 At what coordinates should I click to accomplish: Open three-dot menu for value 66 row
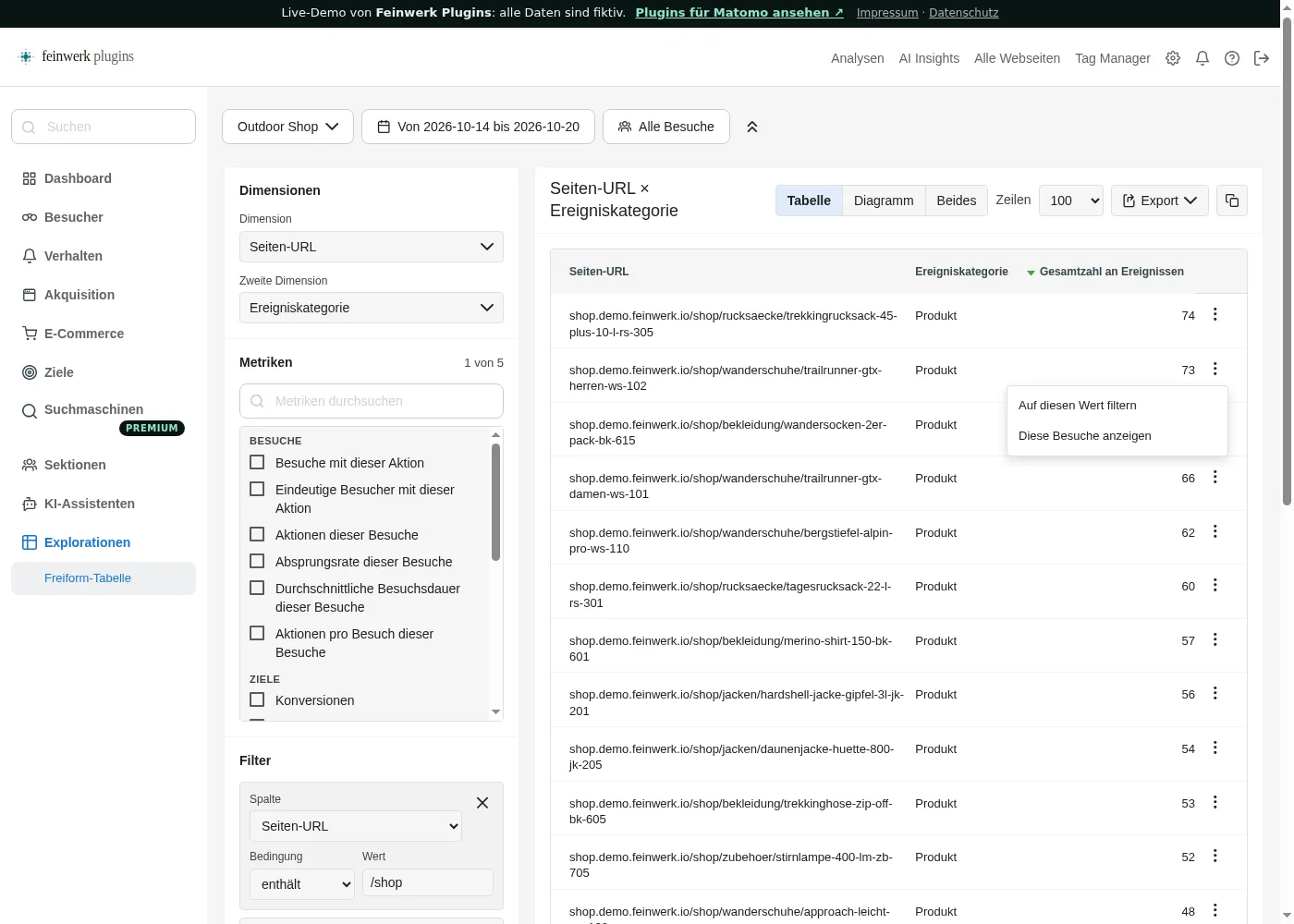coord(1215,477)
